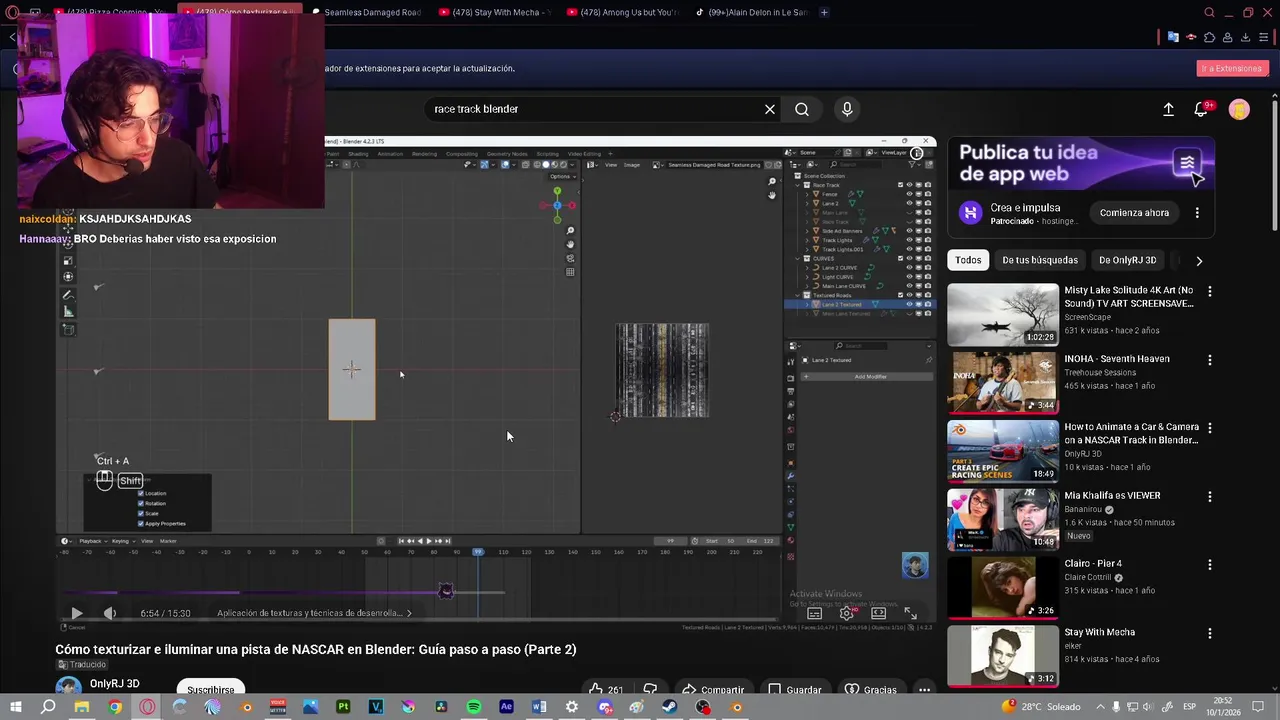Open After Effects from the taskbar

click(506, 707)
